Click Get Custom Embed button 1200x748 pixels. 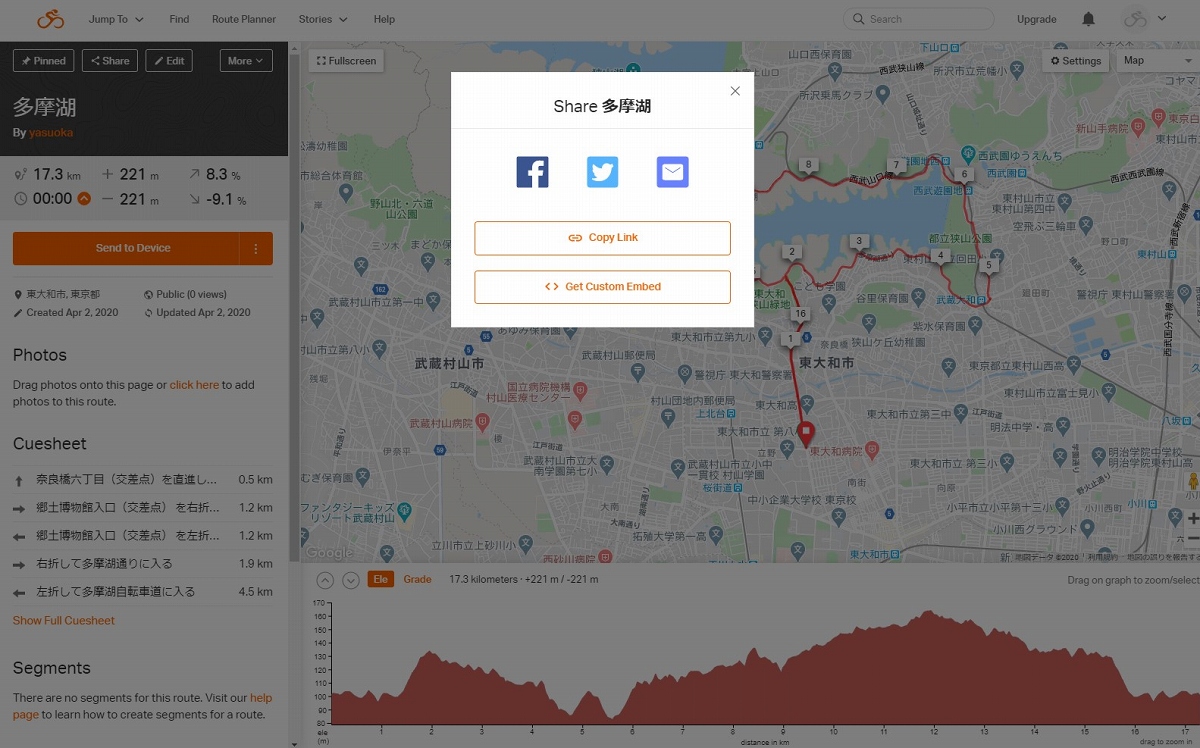point(602,287)
